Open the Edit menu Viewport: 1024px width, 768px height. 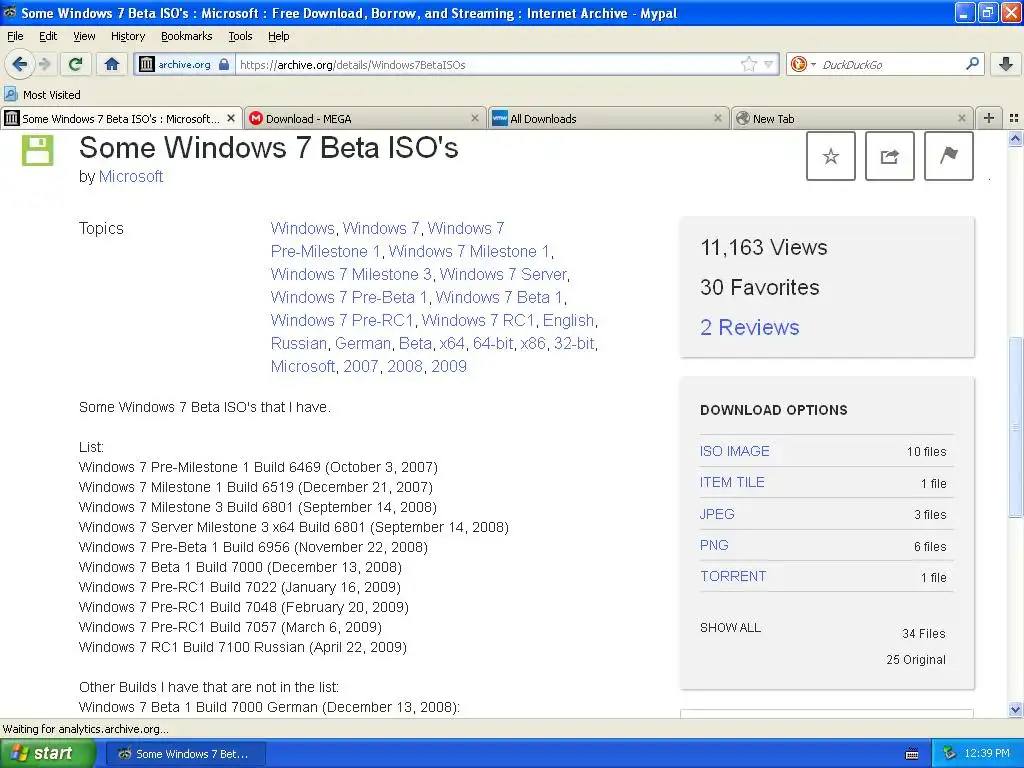pyautogui.click(x=48, y=36)
